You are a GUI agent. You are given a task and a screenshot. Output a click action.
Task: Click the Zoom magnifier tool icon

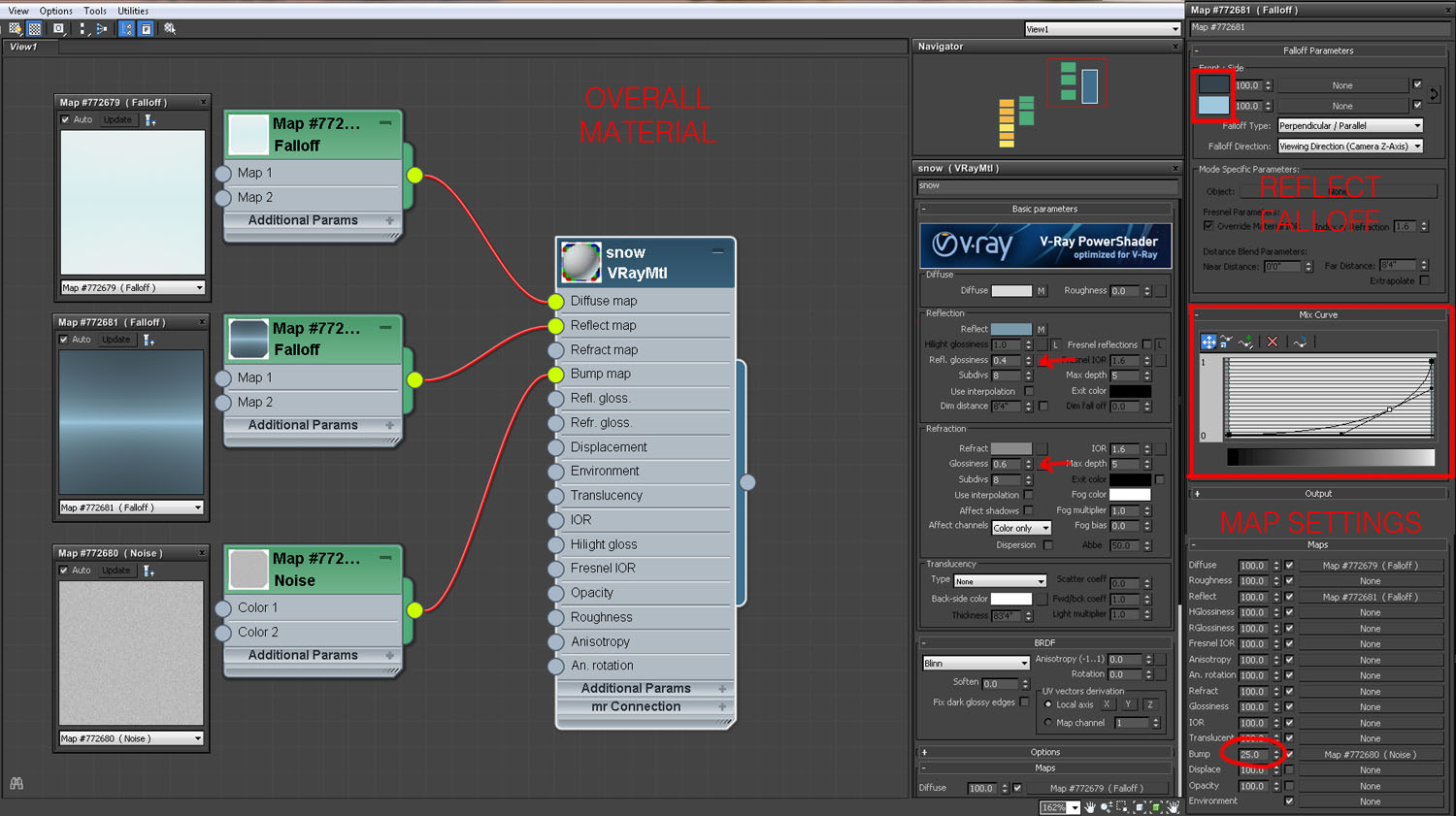tap(1107, 807)
